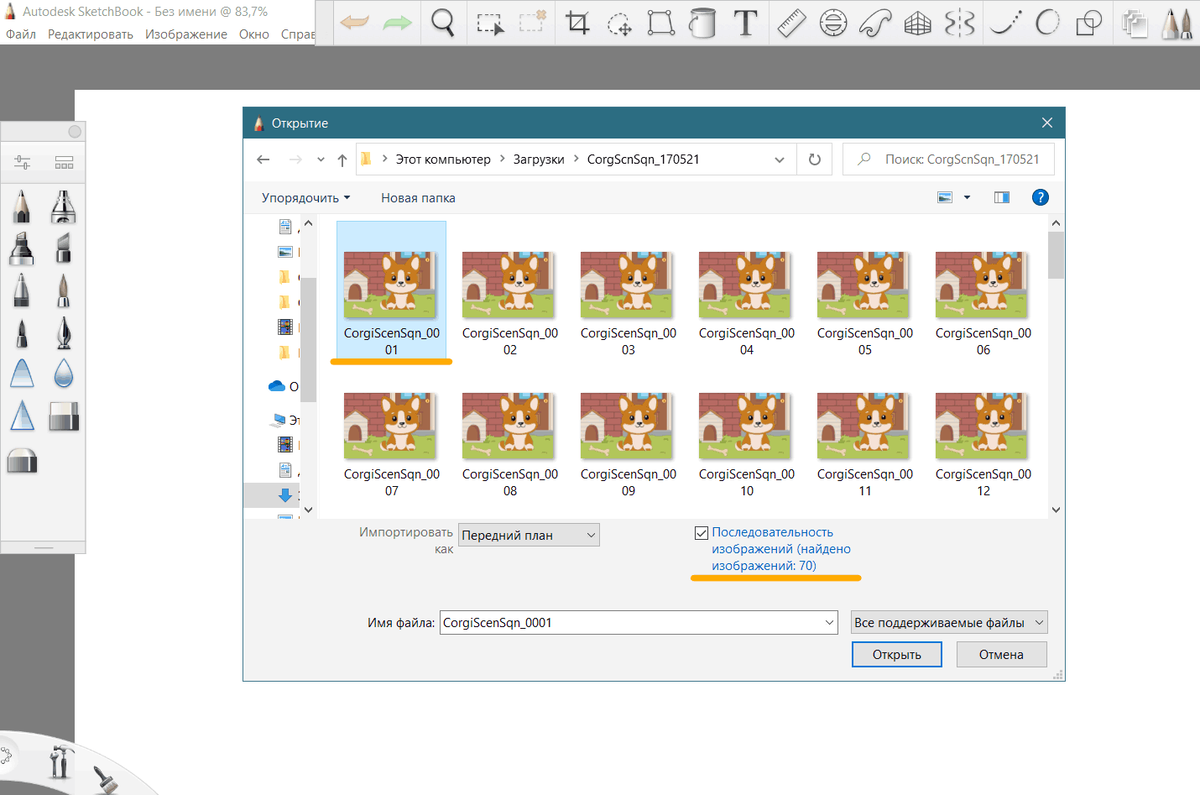Enable the French Curve guide
Image resolution: width=1200 pixels, height=795 pixels.
pyautogui.click(x=875, y=22)
